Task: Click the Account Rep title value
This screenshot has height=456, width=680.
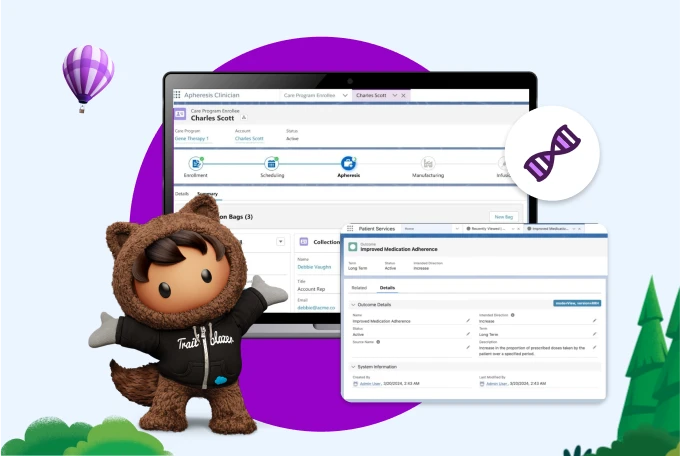Action: pos(311,289)
